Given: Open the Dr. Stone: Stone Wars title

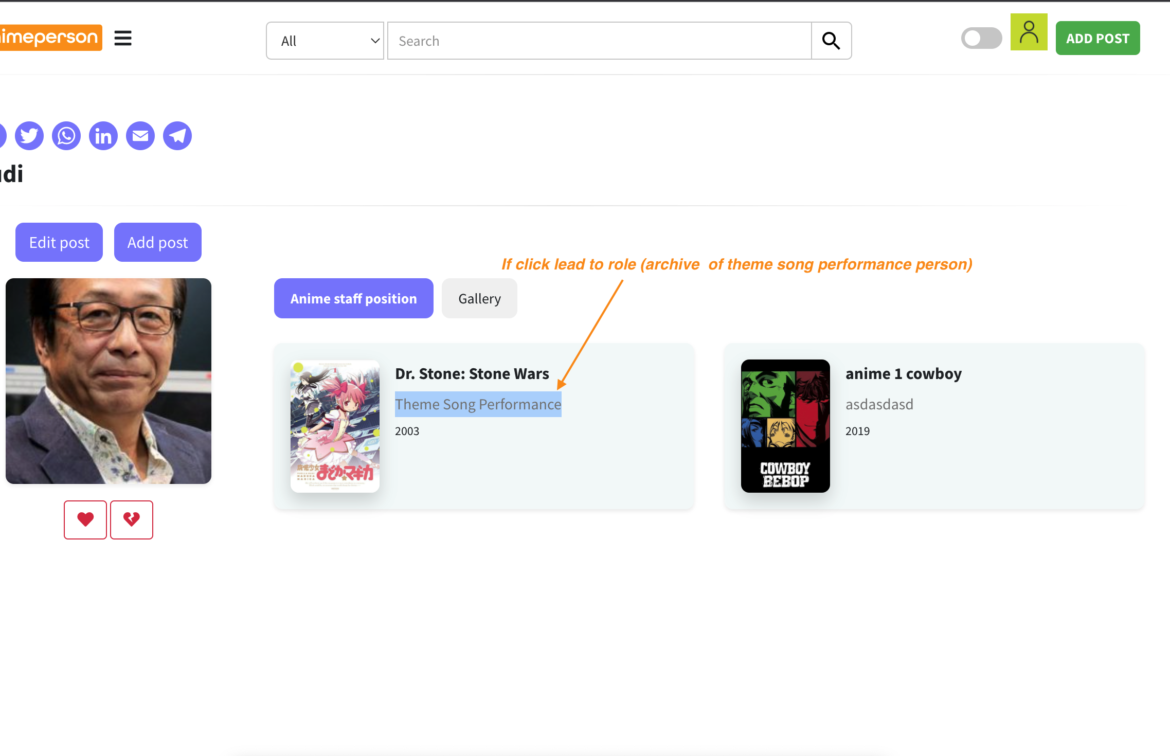Looking at the screenshot, I should click(472, 374).
